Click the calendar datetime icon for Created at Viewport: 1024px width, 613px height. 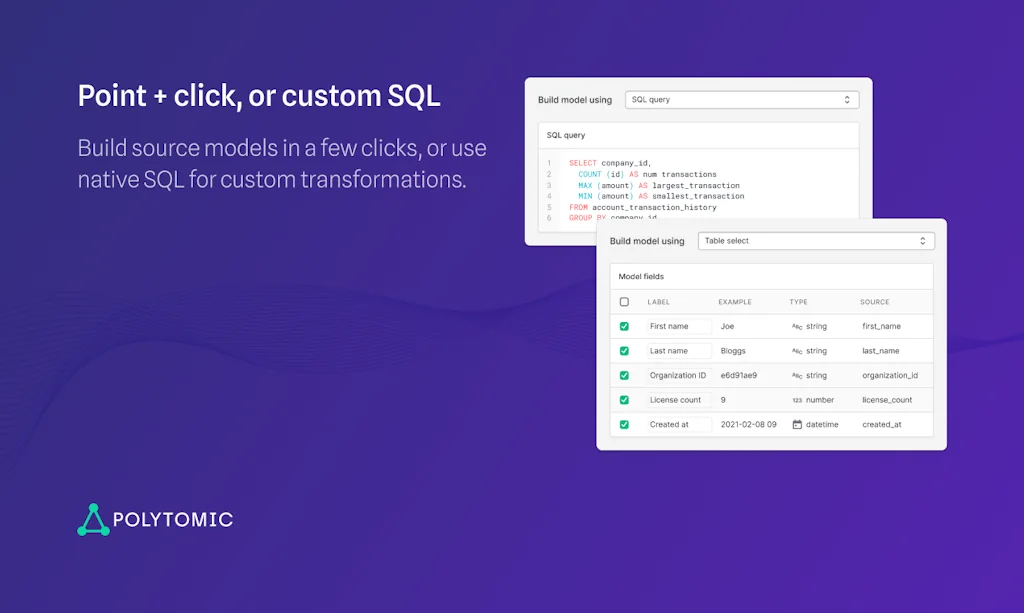click(797, 425)
